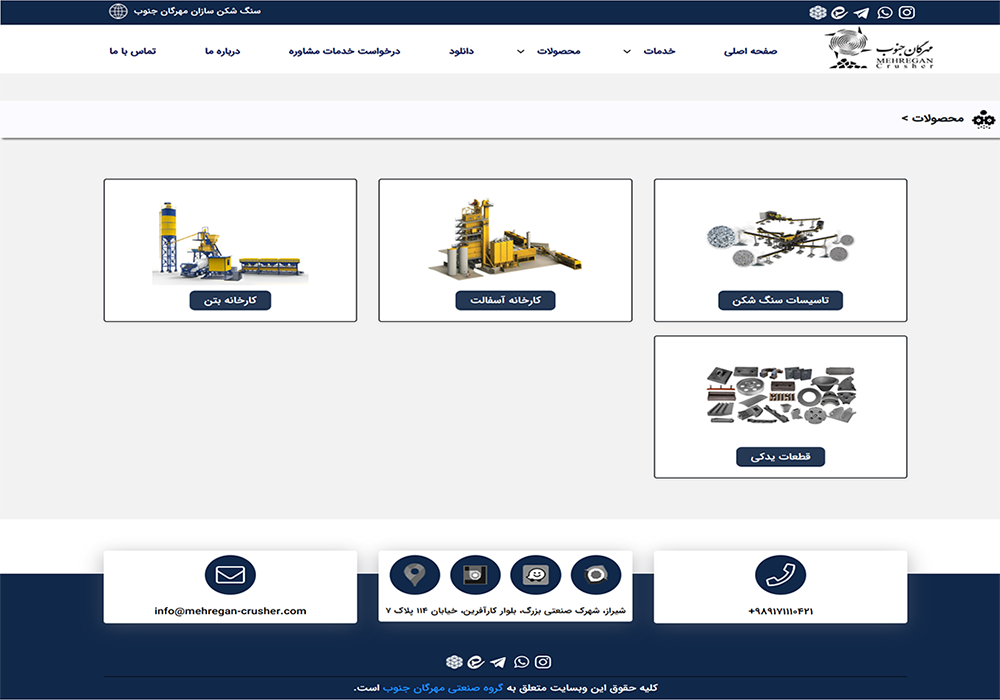The width and height of the screenshot is (1000, 700).
Task: Click the WhatsApp icon in the header
Action: 883,13
